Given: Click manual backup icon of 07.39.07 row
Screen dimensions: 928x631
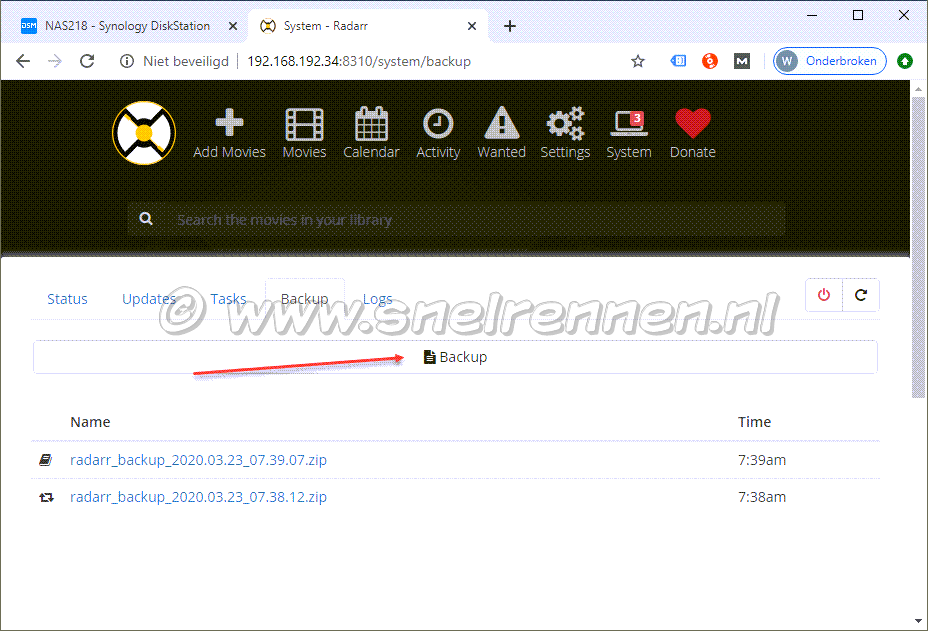Looking at the screenshot, I should click(x=46, y=460).
